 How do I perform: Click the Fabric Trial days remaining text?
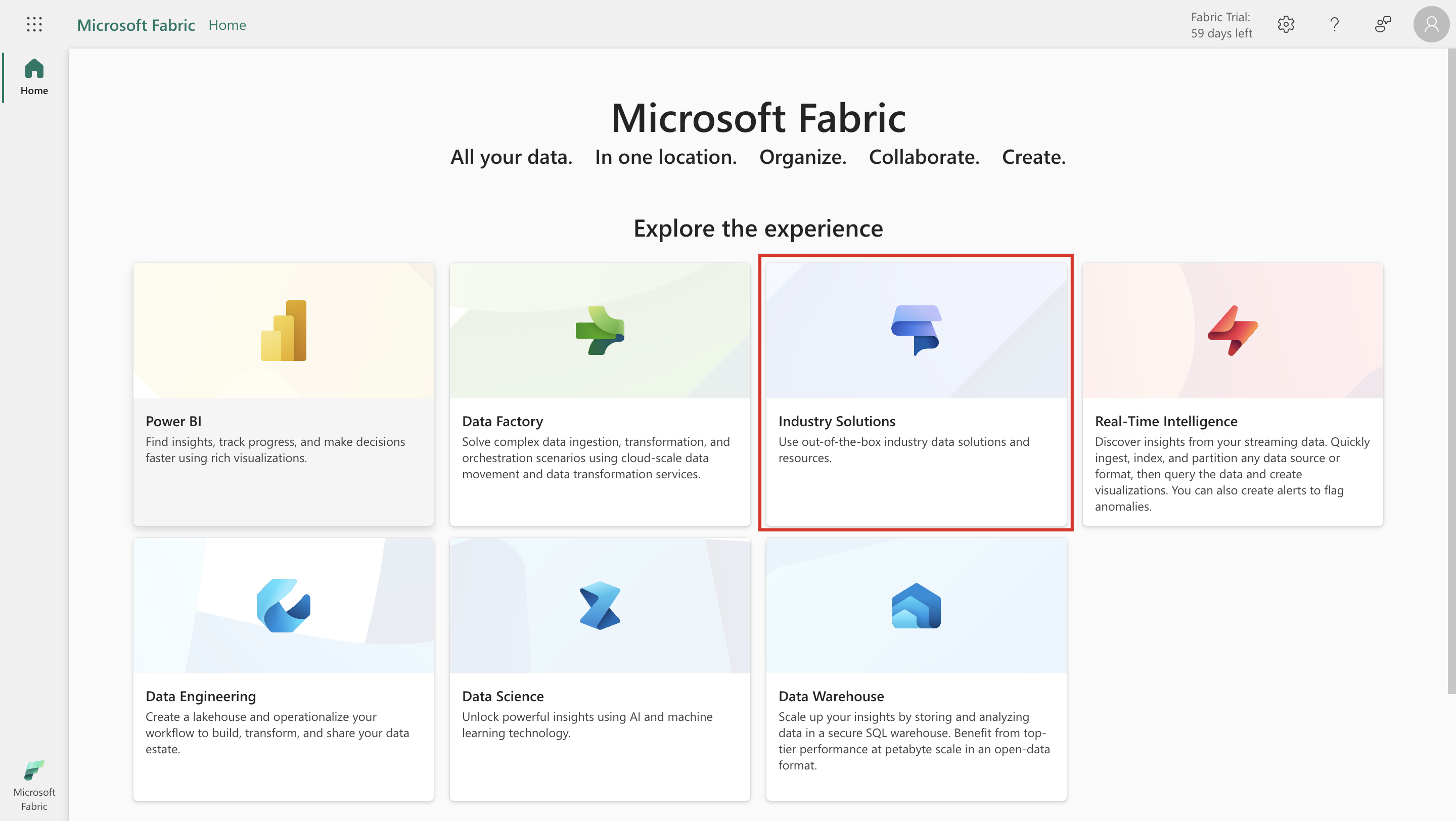[x=1221, y=25]
